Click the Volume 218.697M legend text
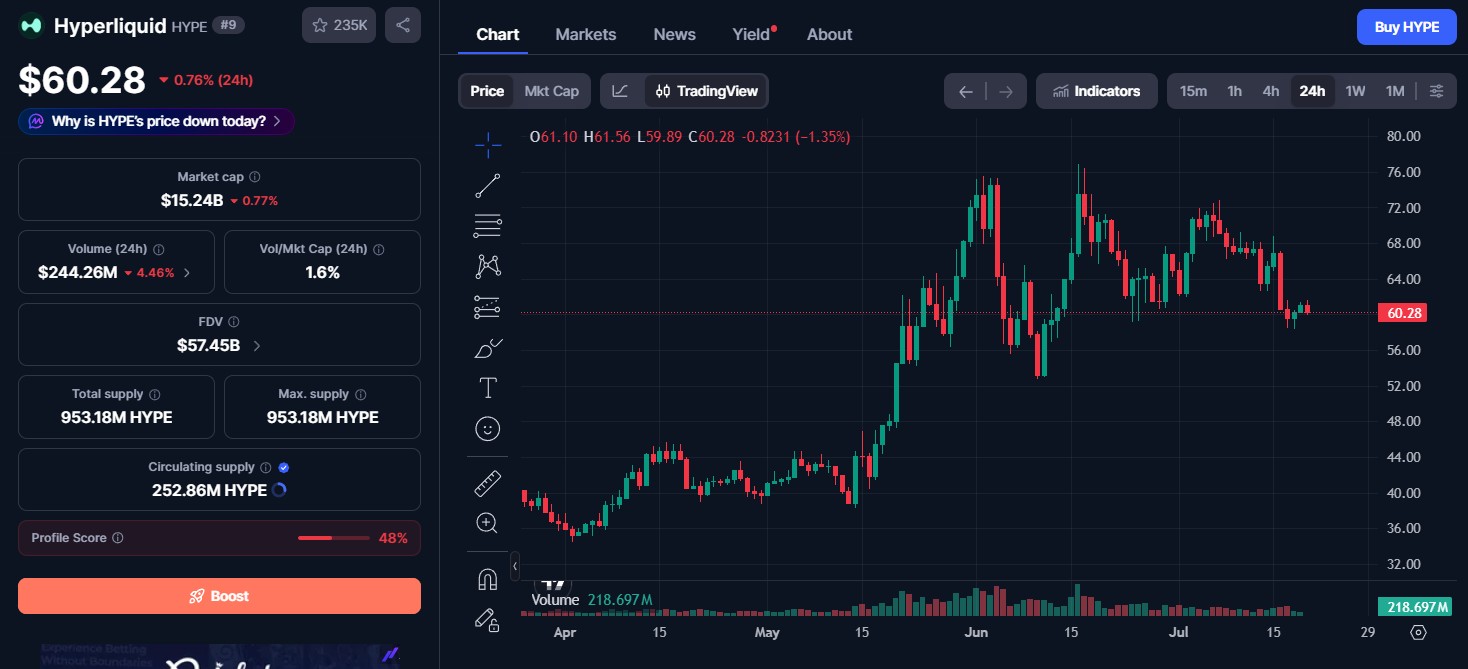The image size is (1468, 669). (x=592, y=599)
